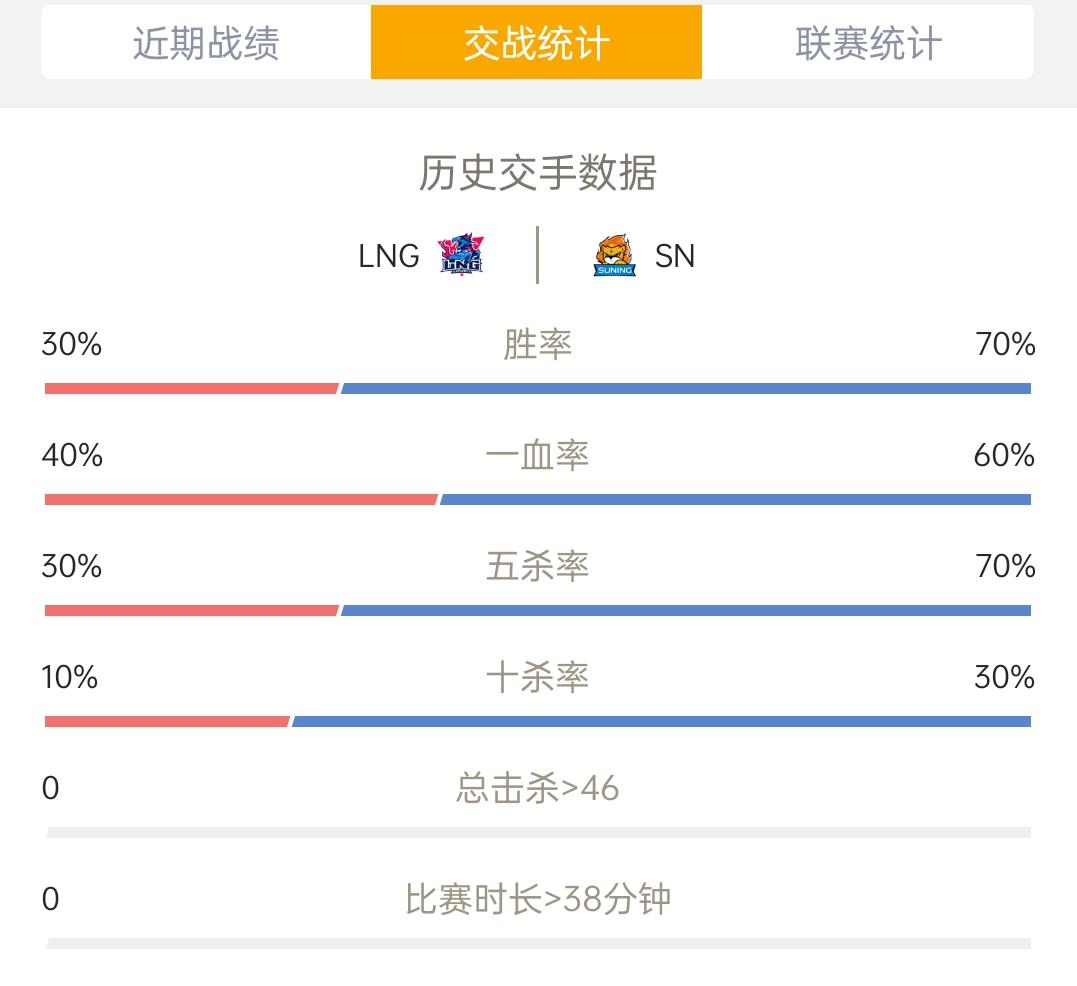Click the red 十杀率 bar segment
1077x986 pixels.
point(167,721)
